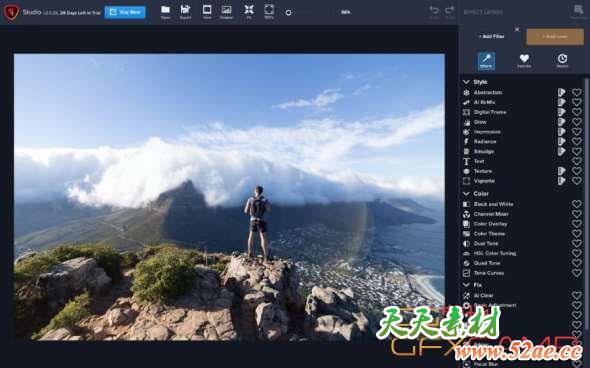Toggle favorite heart for the Text filter
This screenshot has width=590, height=368.
[577, 161]
